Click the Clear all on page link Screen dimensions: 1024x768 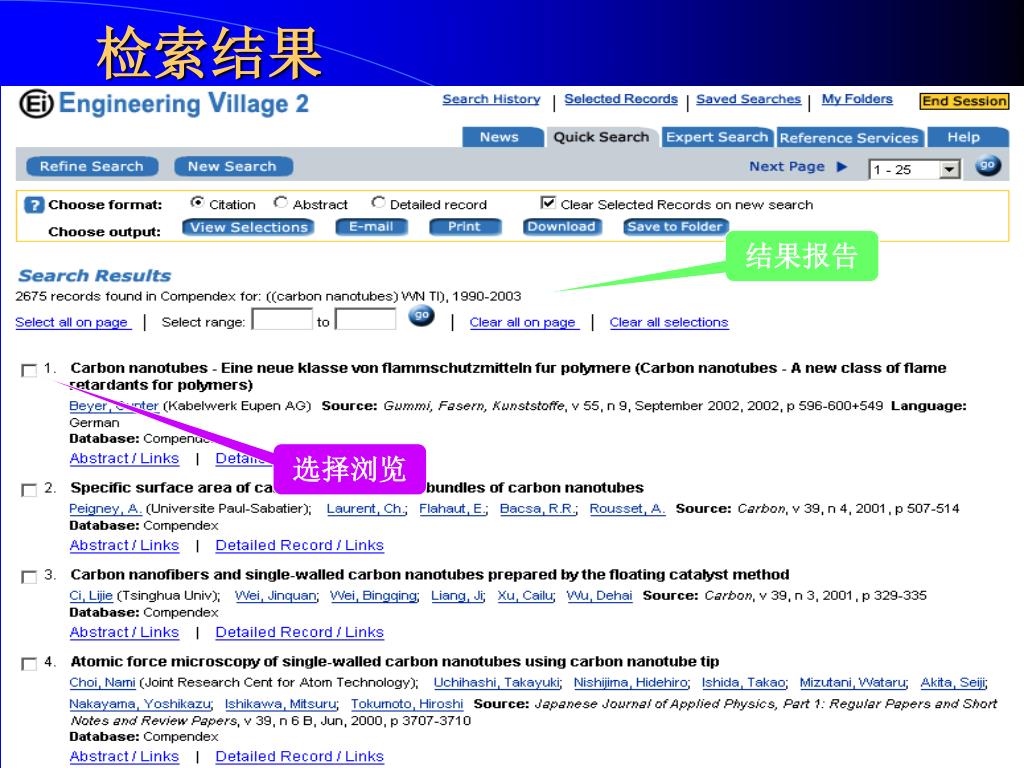(x=522, y=322)
